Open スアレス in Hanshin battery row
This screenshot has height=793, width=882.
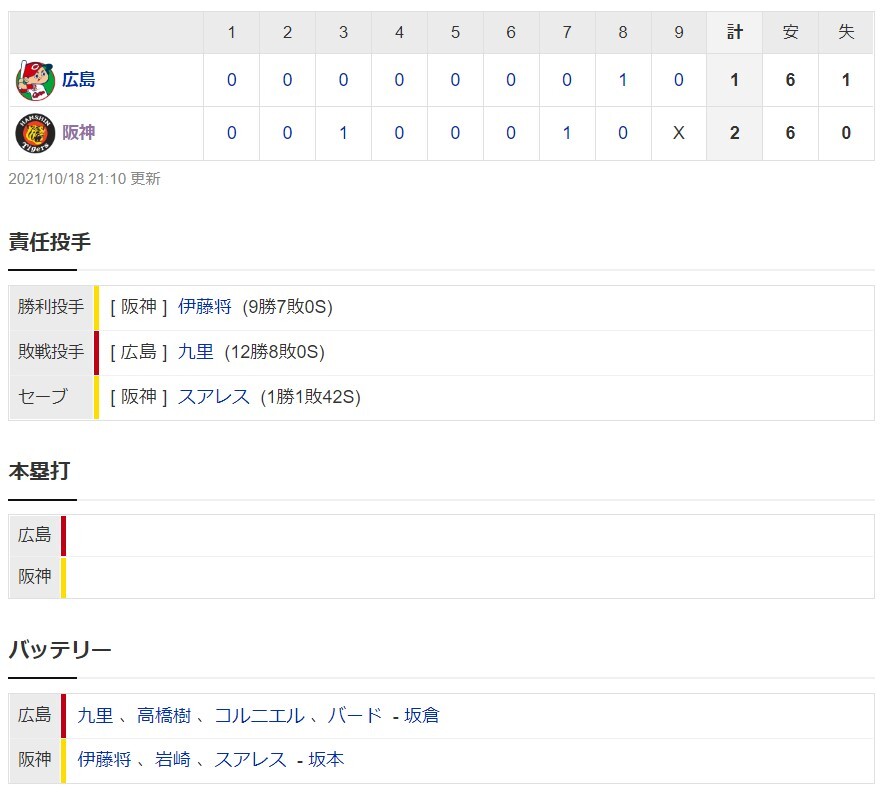[x=250, y=760]
